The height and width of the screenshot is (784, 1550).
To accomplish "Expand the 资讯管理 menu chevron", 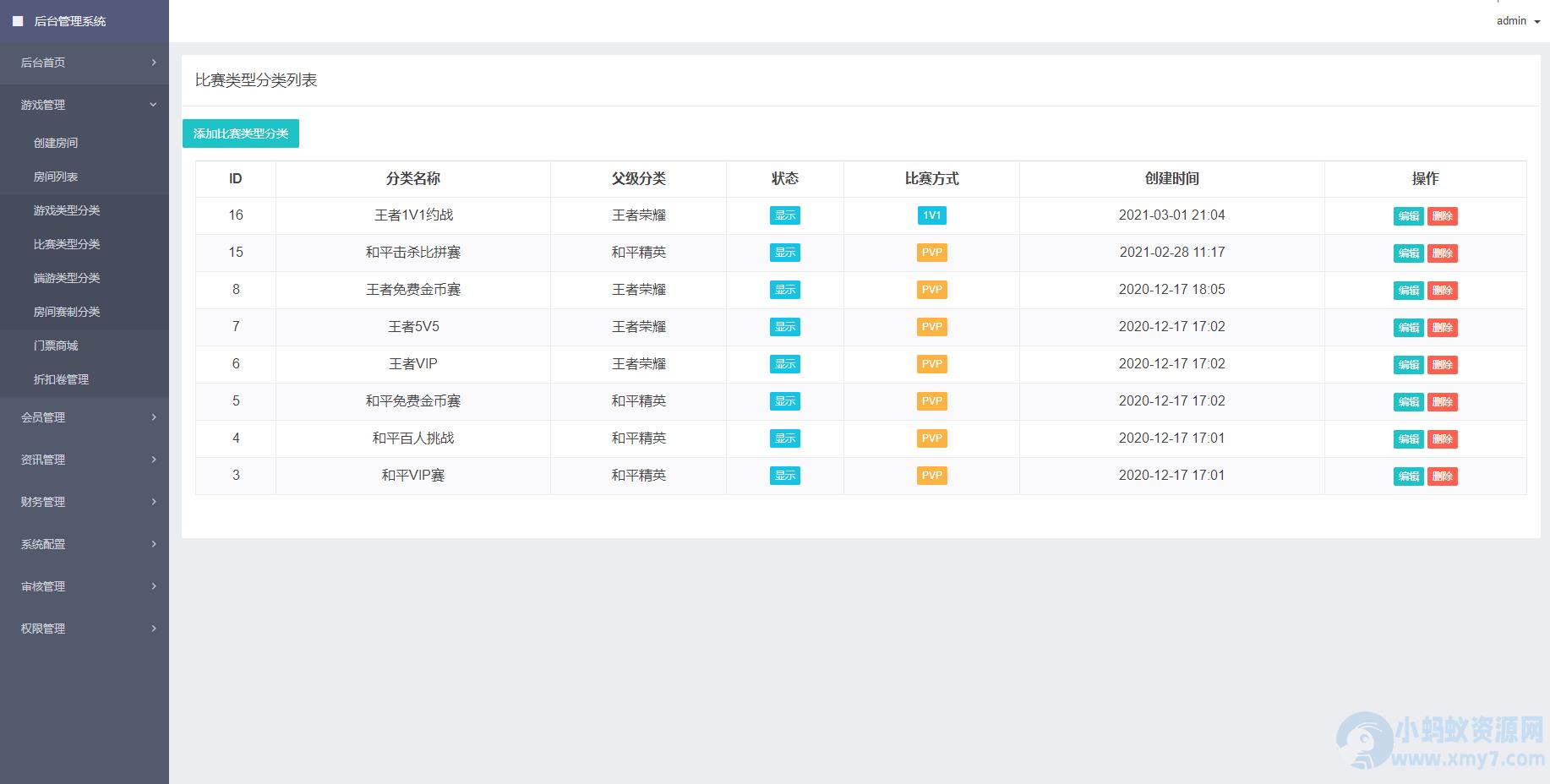I will [154, 460].
